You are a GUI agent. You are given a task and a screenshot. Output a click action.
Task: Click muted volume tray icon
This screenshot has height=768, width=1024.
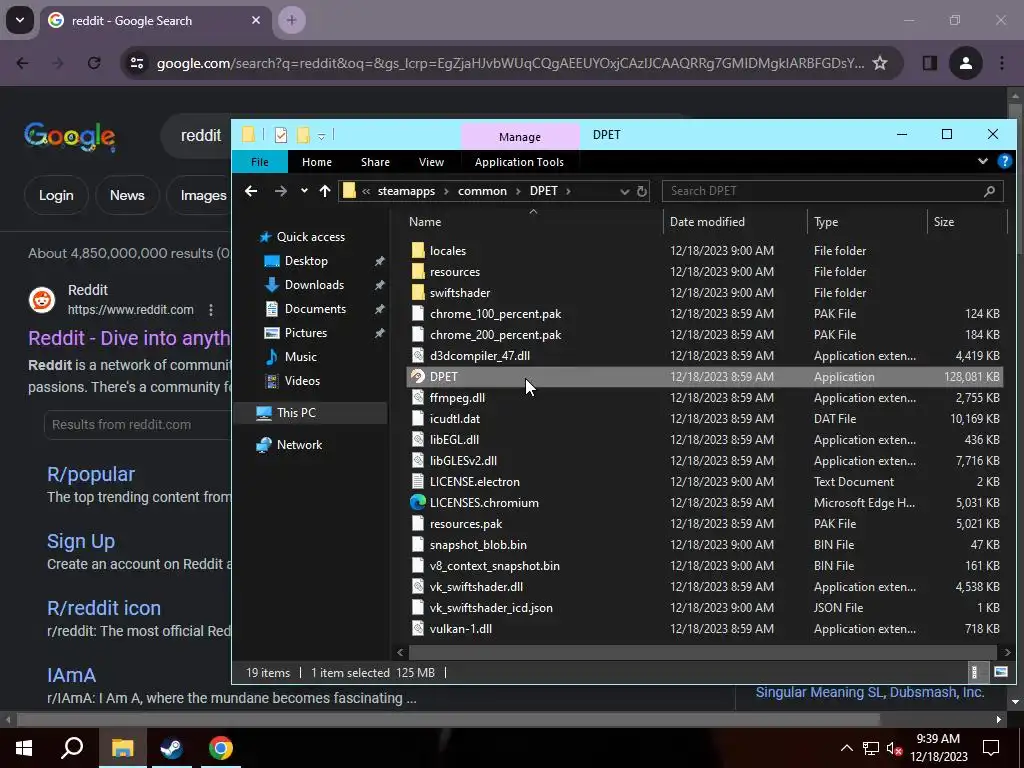[x=894, y=748]
